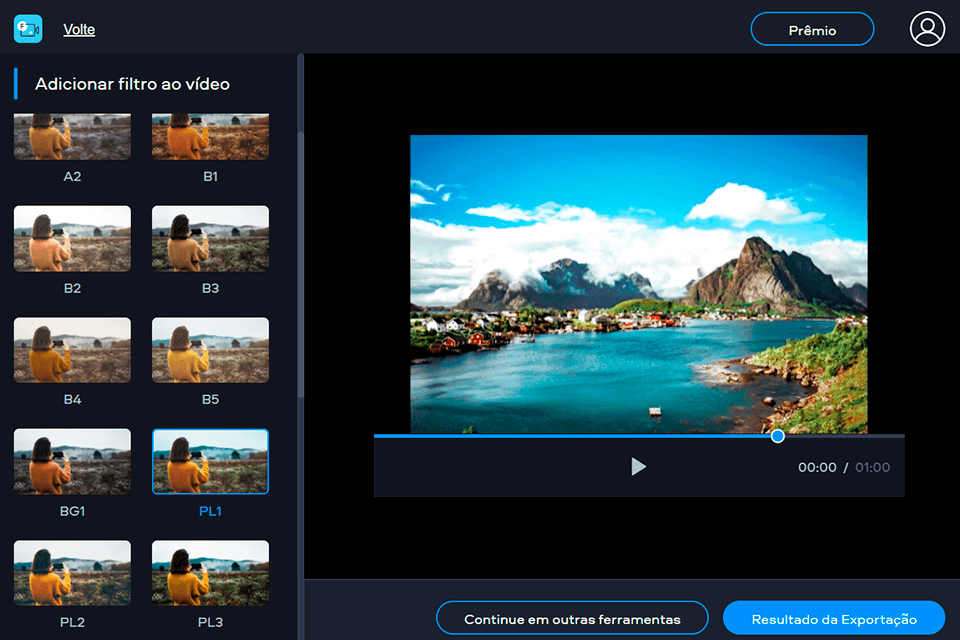960x640 pixels.
Task: Click the video editor app logo icon
Action: 27,28
